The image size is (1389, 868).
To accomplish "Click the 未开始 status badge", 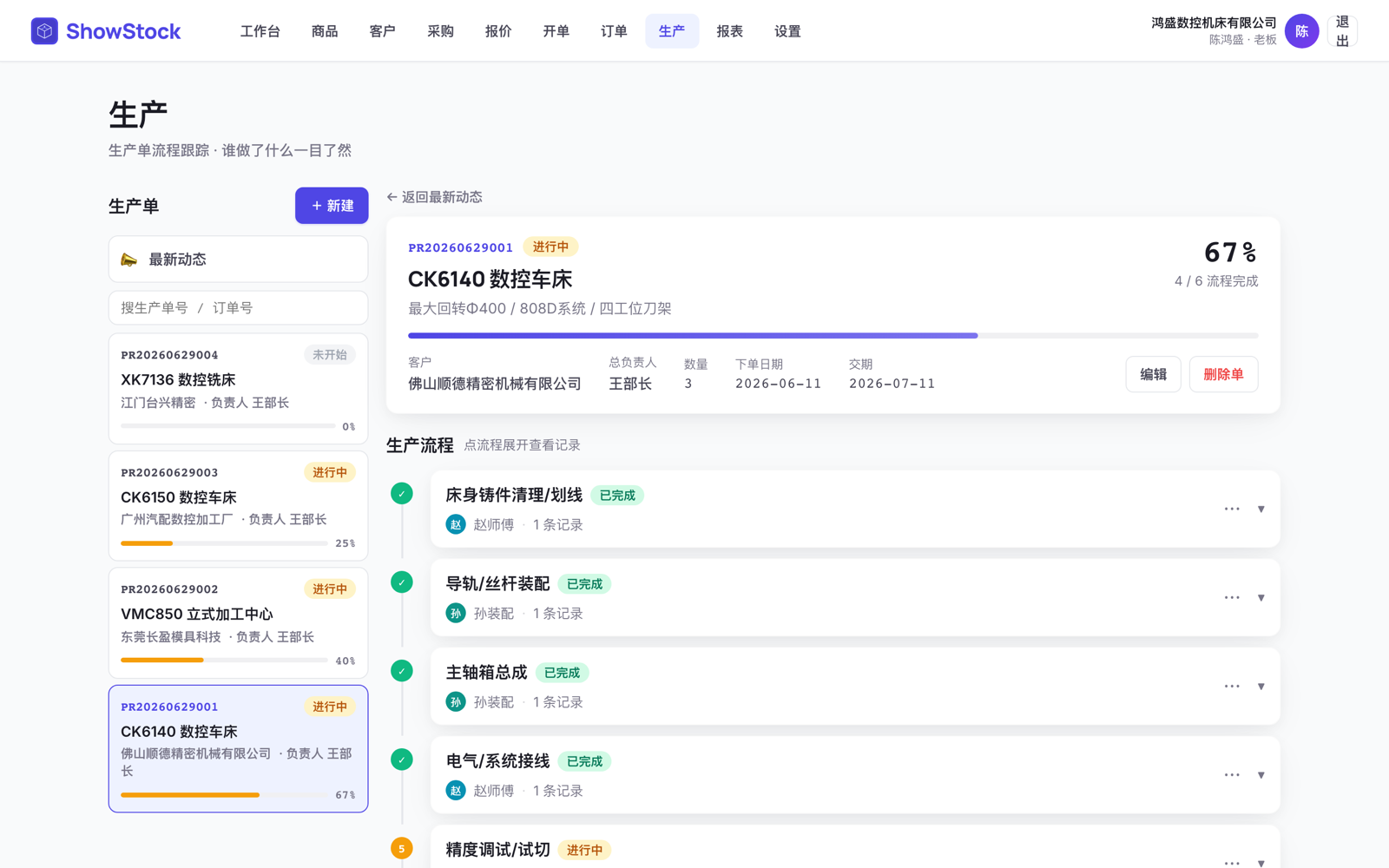I will click(x=330, y=354).
